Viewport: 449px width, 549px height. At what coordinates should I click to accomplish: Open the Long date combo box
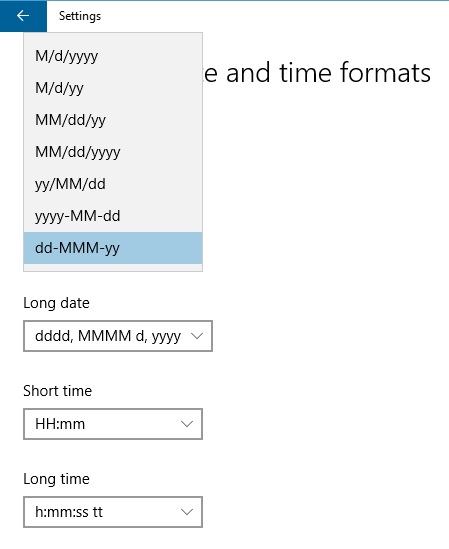(118, 336)
